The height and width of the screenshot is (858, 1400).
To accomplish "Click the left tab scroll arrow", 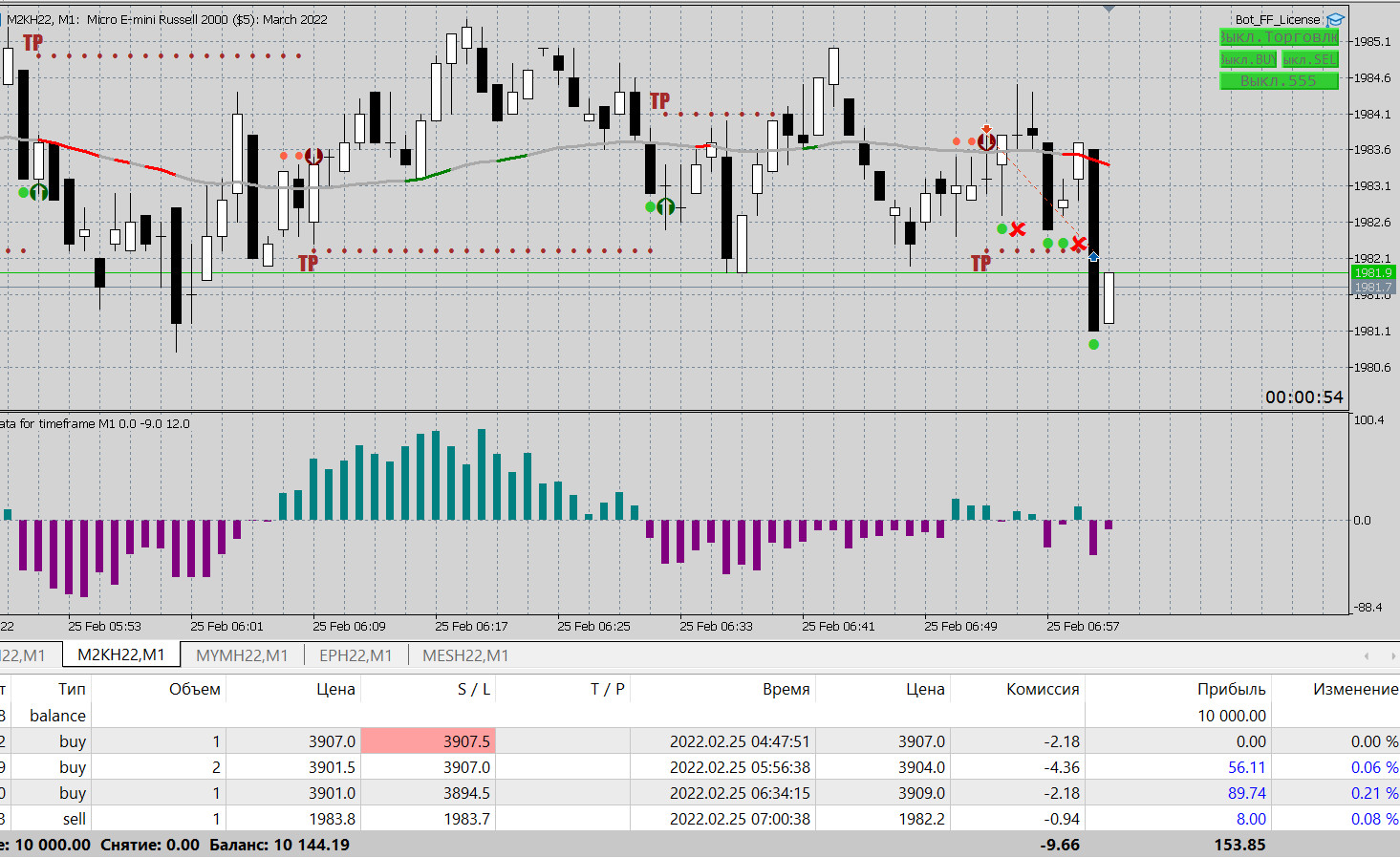I will [x=1367, y=655].
